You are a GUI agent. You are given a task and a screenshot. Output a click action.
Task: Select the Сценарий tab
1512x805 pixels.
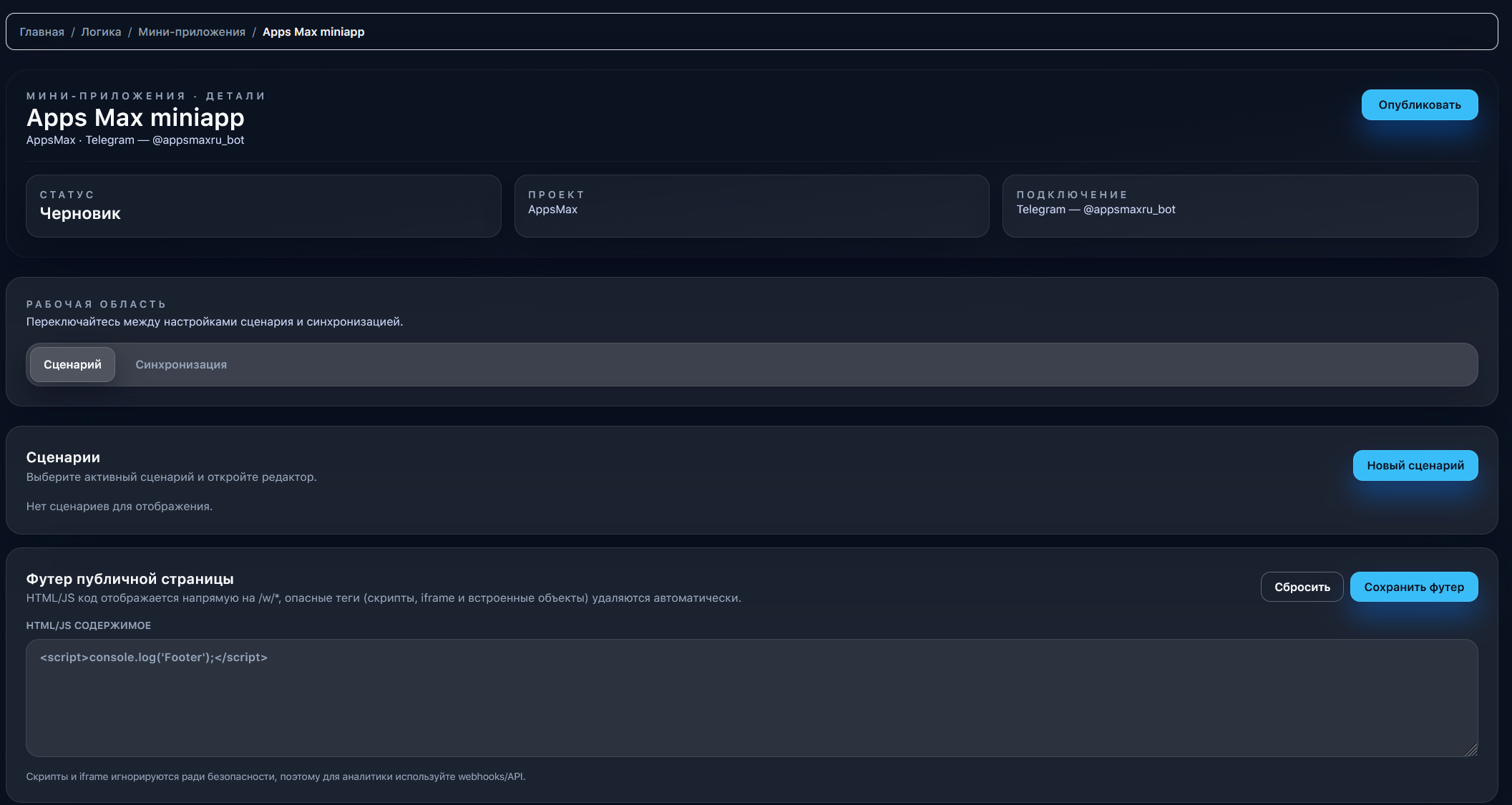coord(72,365)
